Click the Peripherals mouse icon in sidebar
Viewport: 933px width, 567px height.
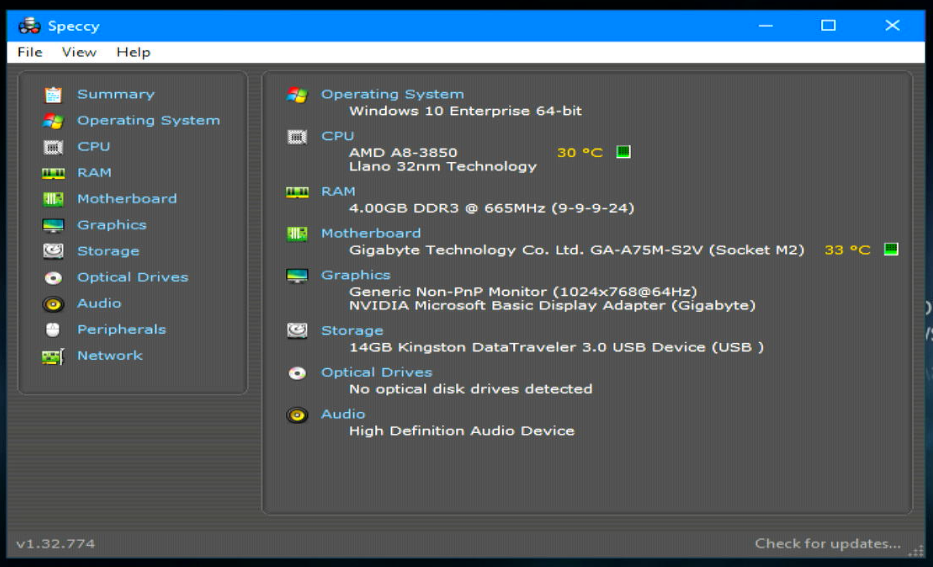tap(53, 330)
